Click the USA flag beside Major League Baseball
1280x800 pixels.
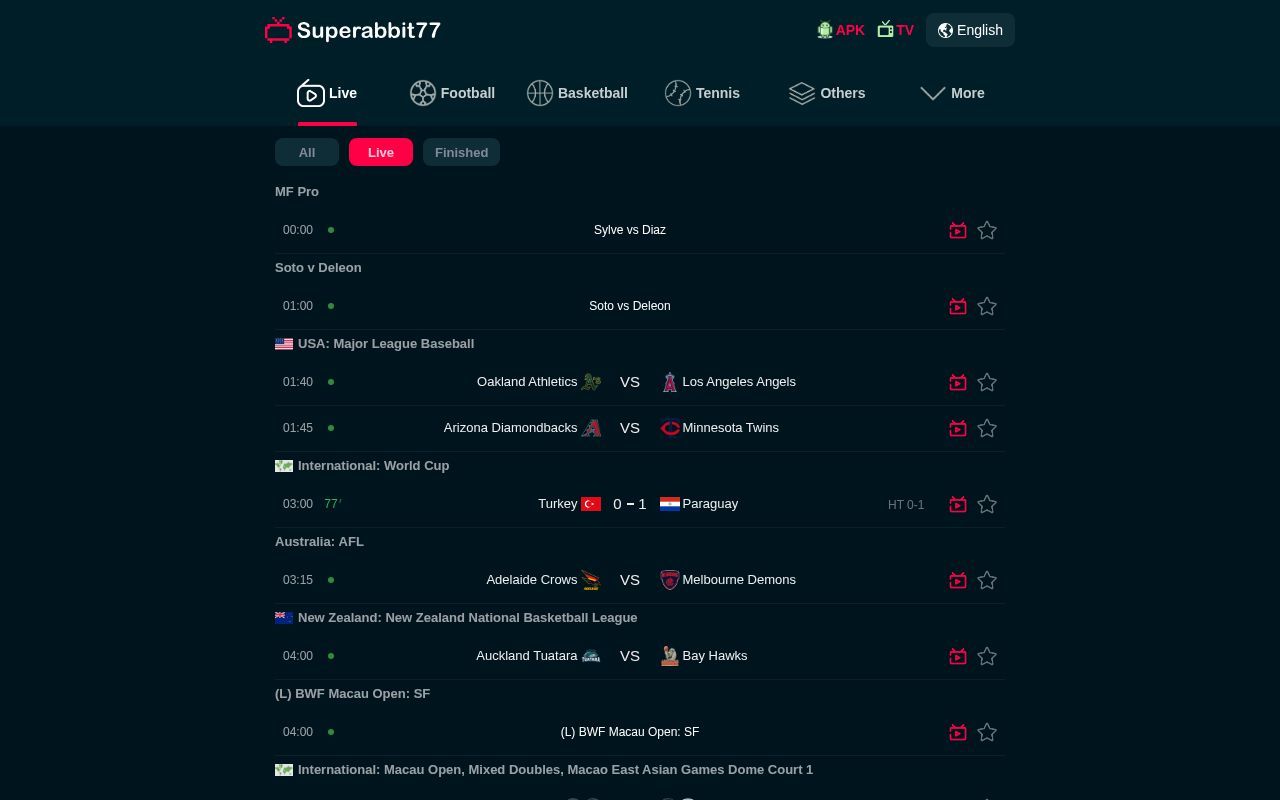pyautogui.click(x=284, y=344)
